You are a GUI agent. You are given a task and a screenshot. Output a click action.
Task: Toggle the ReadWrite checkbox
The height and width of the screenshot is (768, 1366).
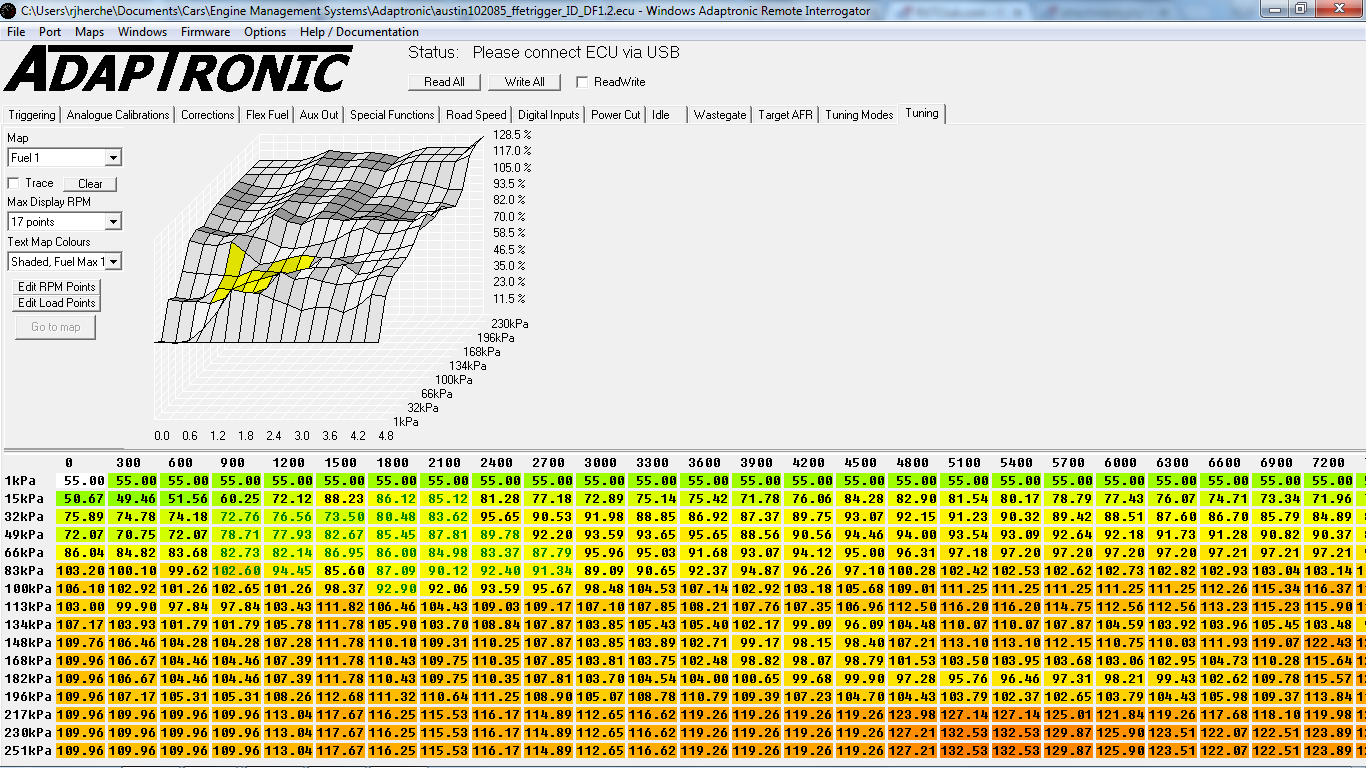[x=582, y=82]
